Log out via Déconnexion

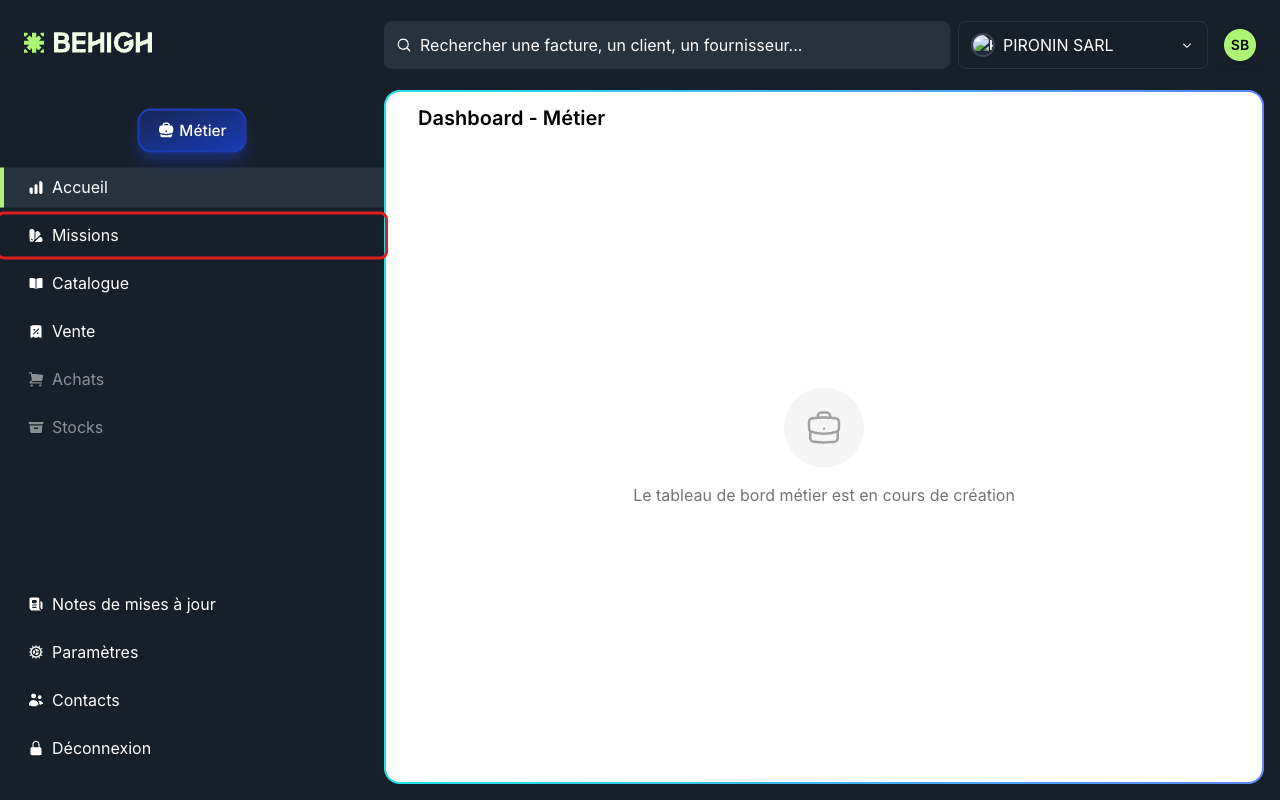(x=192, y=748)
